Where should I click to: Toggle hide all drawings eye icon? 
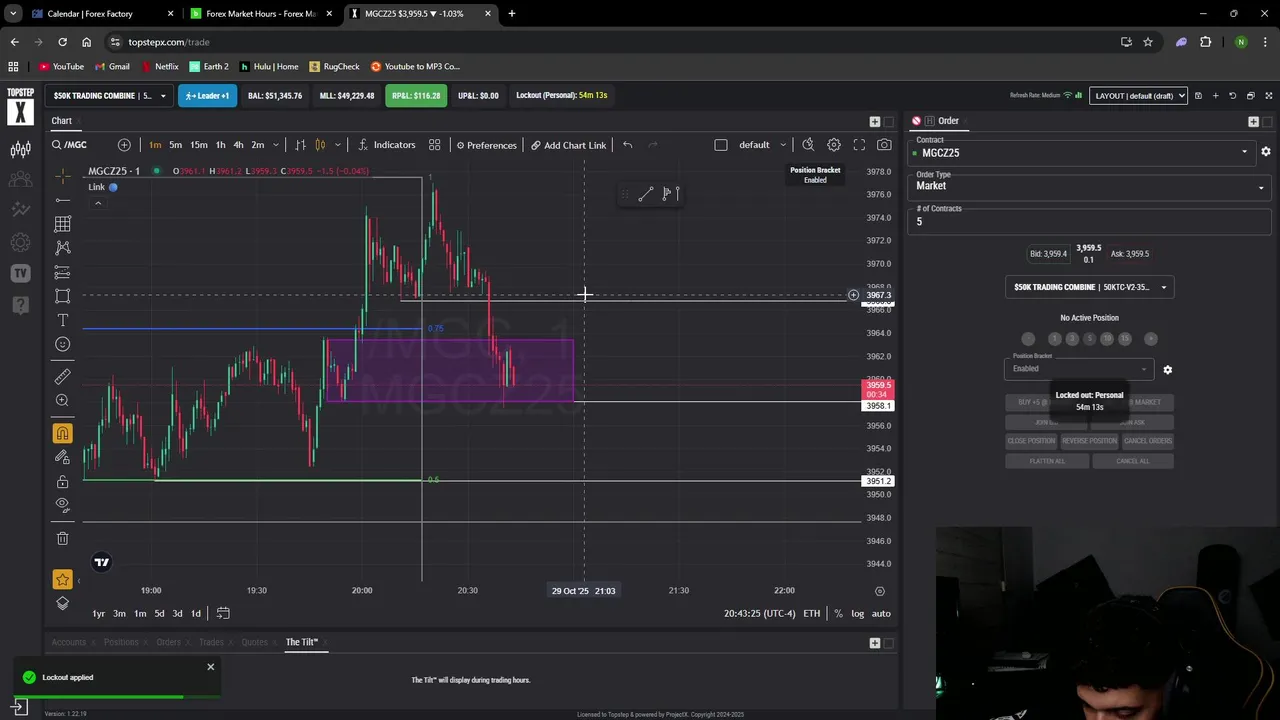coord(62,505)
